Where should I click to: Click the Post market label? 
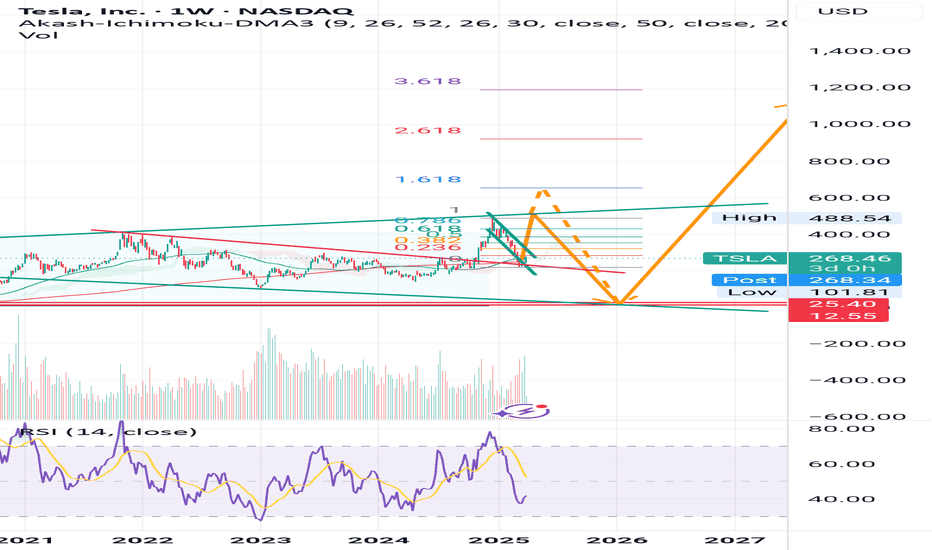click(750, 280)
